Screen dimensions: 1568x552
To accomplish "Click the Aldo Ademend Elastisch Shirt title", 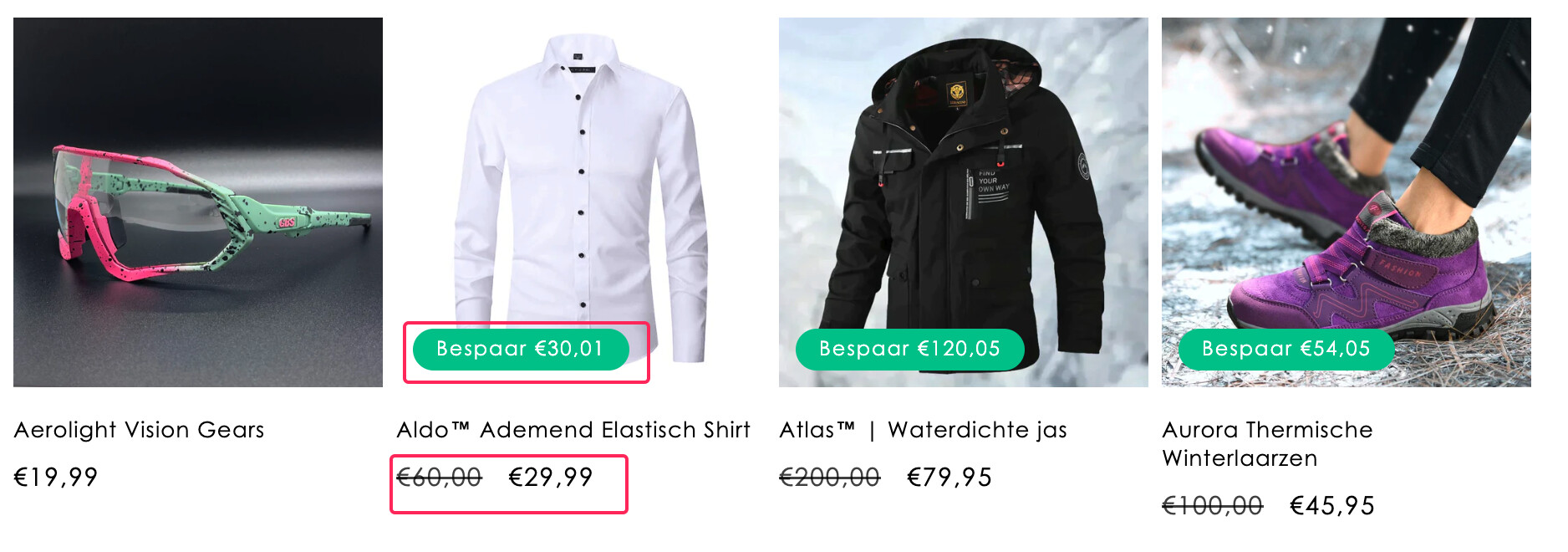I will pos(573,430).
